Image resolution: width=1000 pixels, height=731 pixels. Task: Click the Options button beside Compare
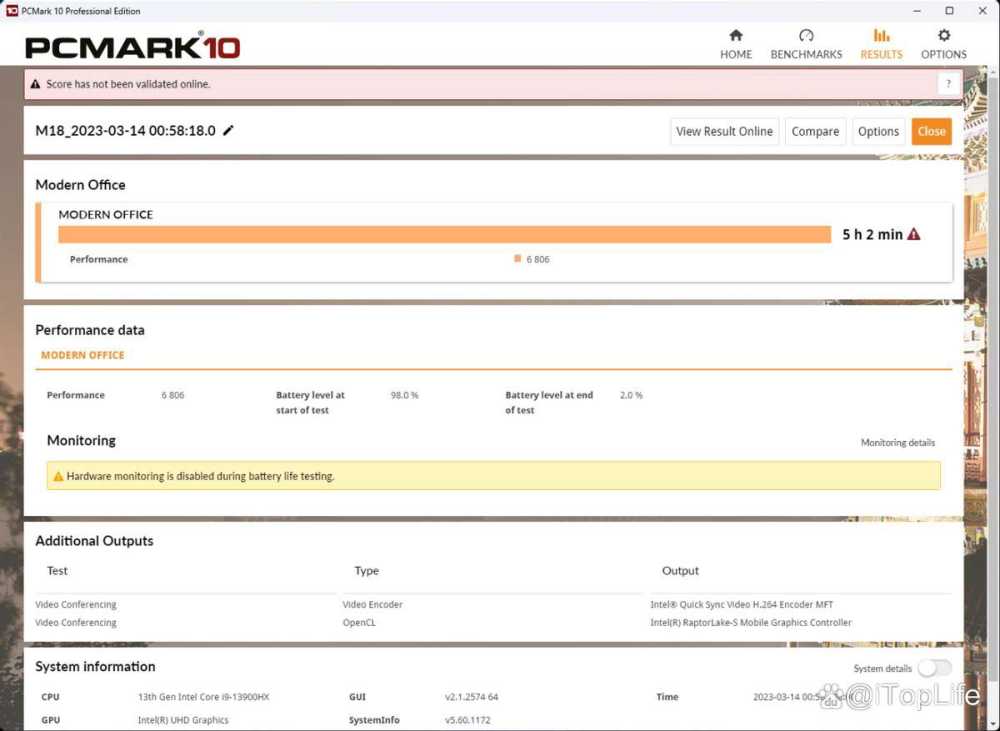pyautogui.click(x=878, y=131)
